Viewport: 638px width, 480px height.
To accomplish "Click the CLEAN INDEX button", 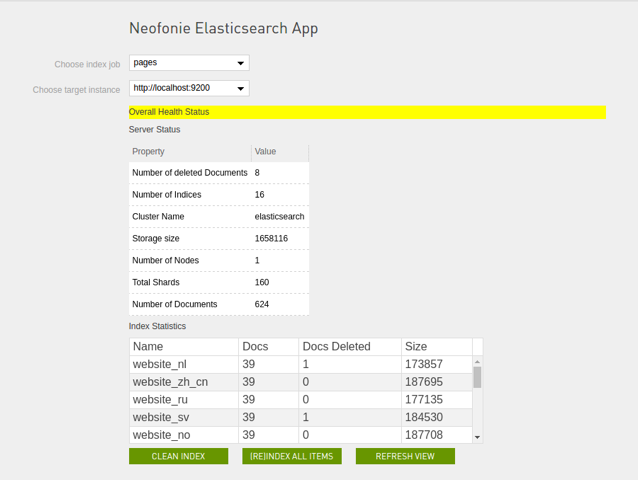I will point(178,456).
